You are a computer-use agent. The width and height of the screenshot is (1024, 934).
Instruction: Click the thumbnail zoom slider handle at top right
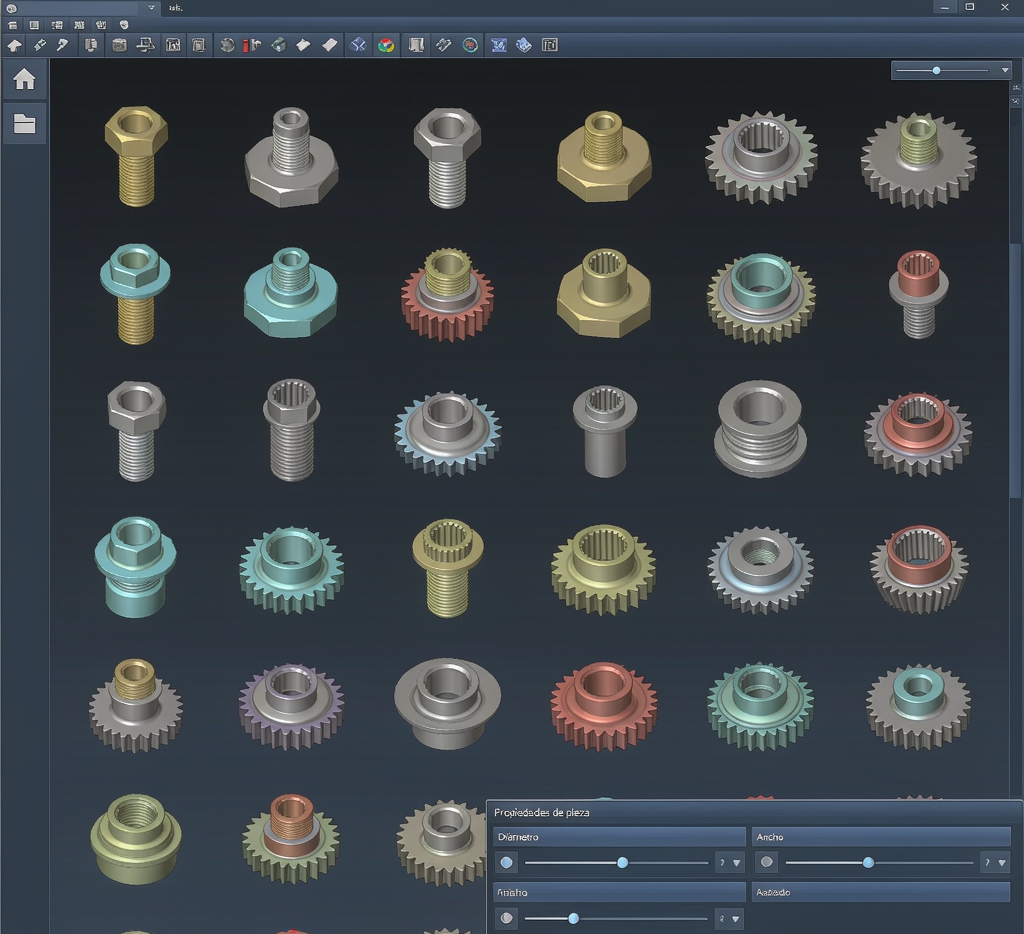click(x=936, y=70)
